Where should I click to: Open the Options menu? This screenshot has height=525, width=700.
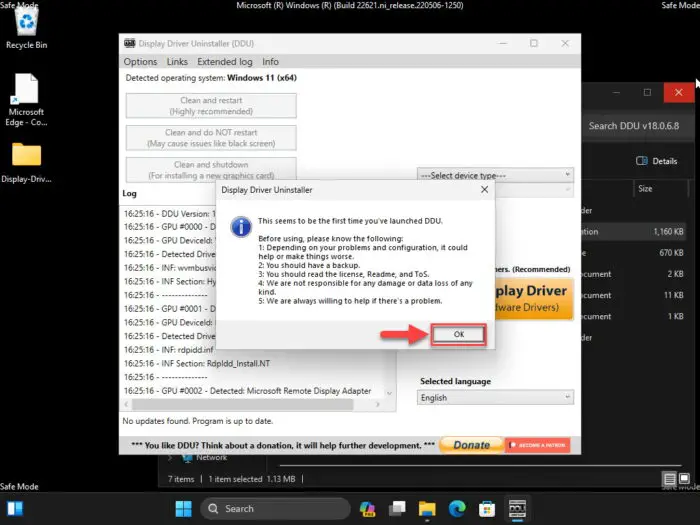140,62
